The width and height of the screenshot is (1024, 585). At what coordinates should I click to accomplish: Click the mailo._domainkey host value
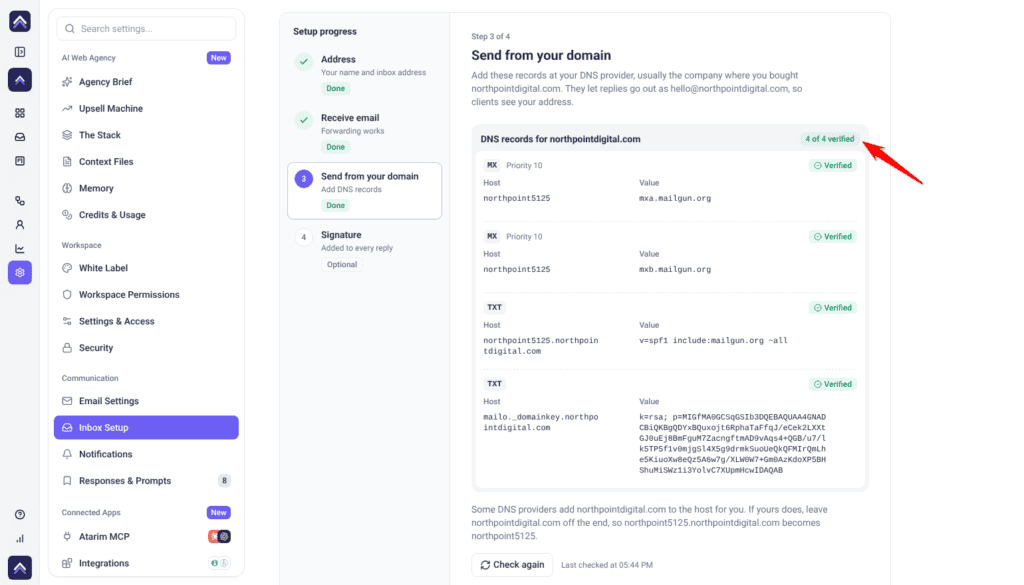pos(541,422)
